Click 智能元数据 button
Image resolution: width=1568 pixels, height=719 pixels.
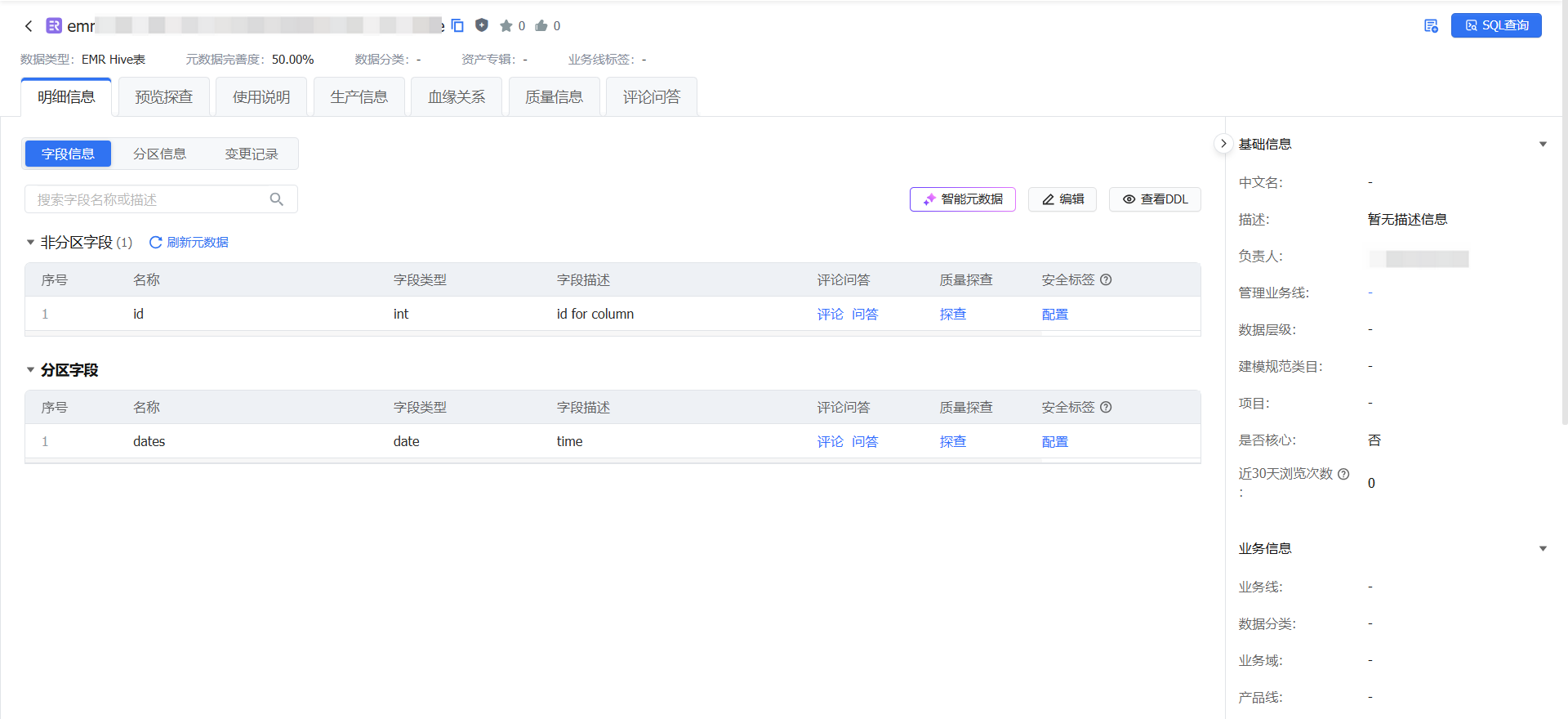click(x=963, y=199)
